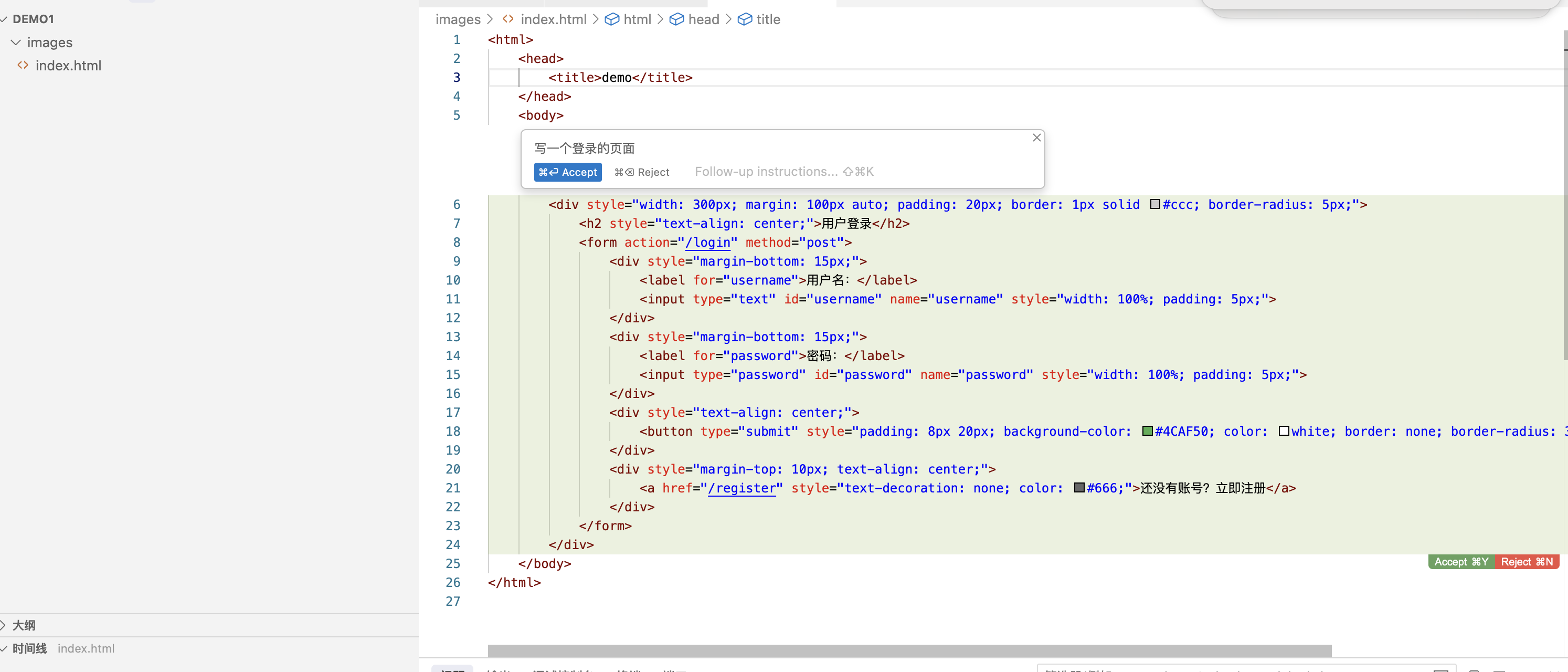Click the head symbol icon in the breadcrumb
This screenshot has width=1568, height=672.
click(x=676, y=19)
